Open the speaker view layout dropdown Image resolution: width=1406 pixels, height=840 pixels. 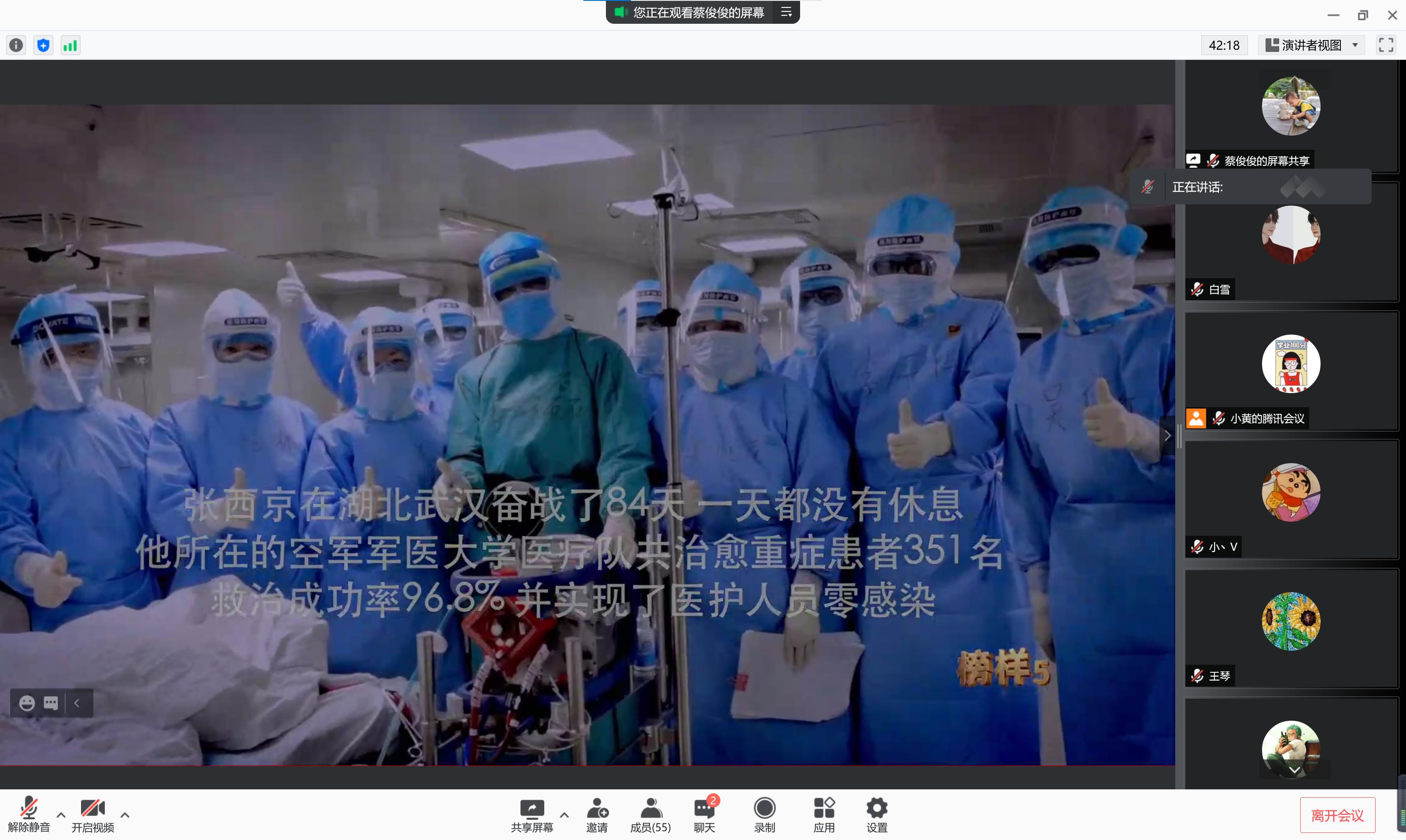click(1311, 45)
